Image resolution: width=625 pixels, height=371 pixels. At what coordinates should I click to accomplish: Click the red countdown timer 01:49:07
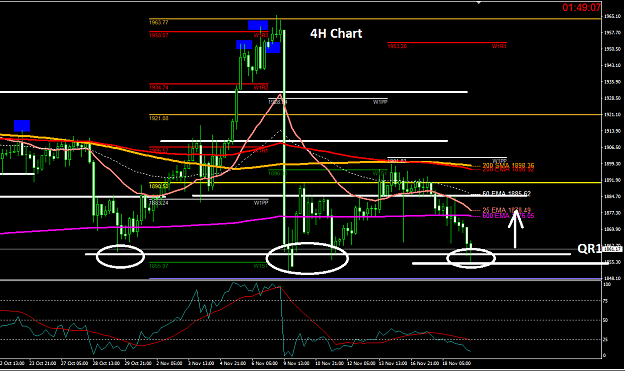pos(582,8)
